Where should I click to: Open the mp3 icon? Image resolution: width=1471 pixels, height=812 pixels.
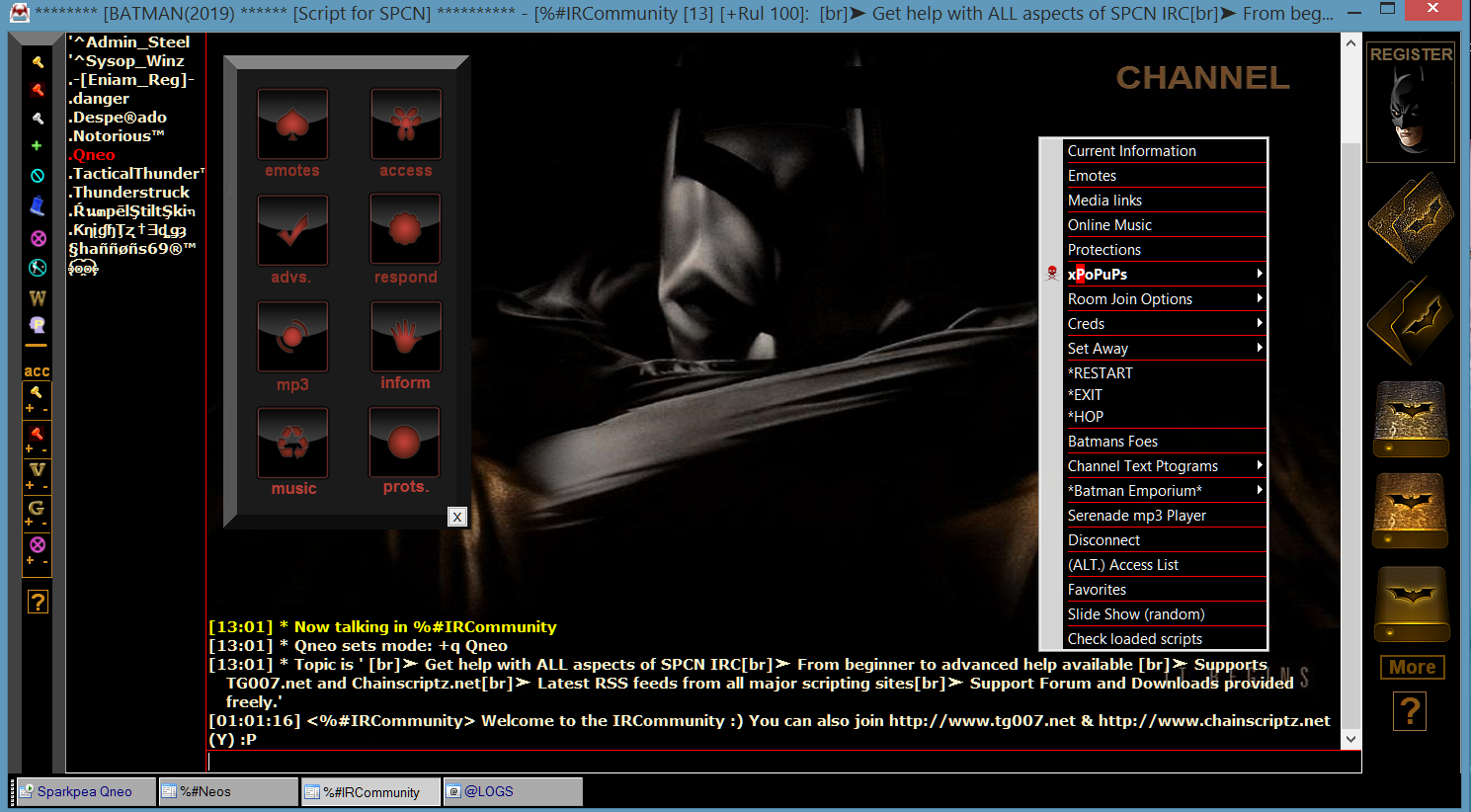coord(292,337)
